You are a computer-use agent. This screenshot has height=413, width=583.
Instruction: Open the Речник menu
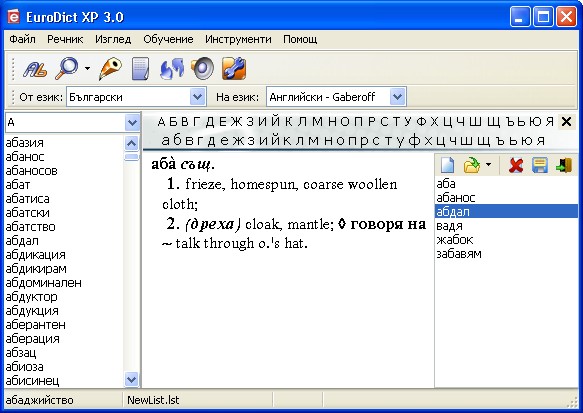point(65,39)
